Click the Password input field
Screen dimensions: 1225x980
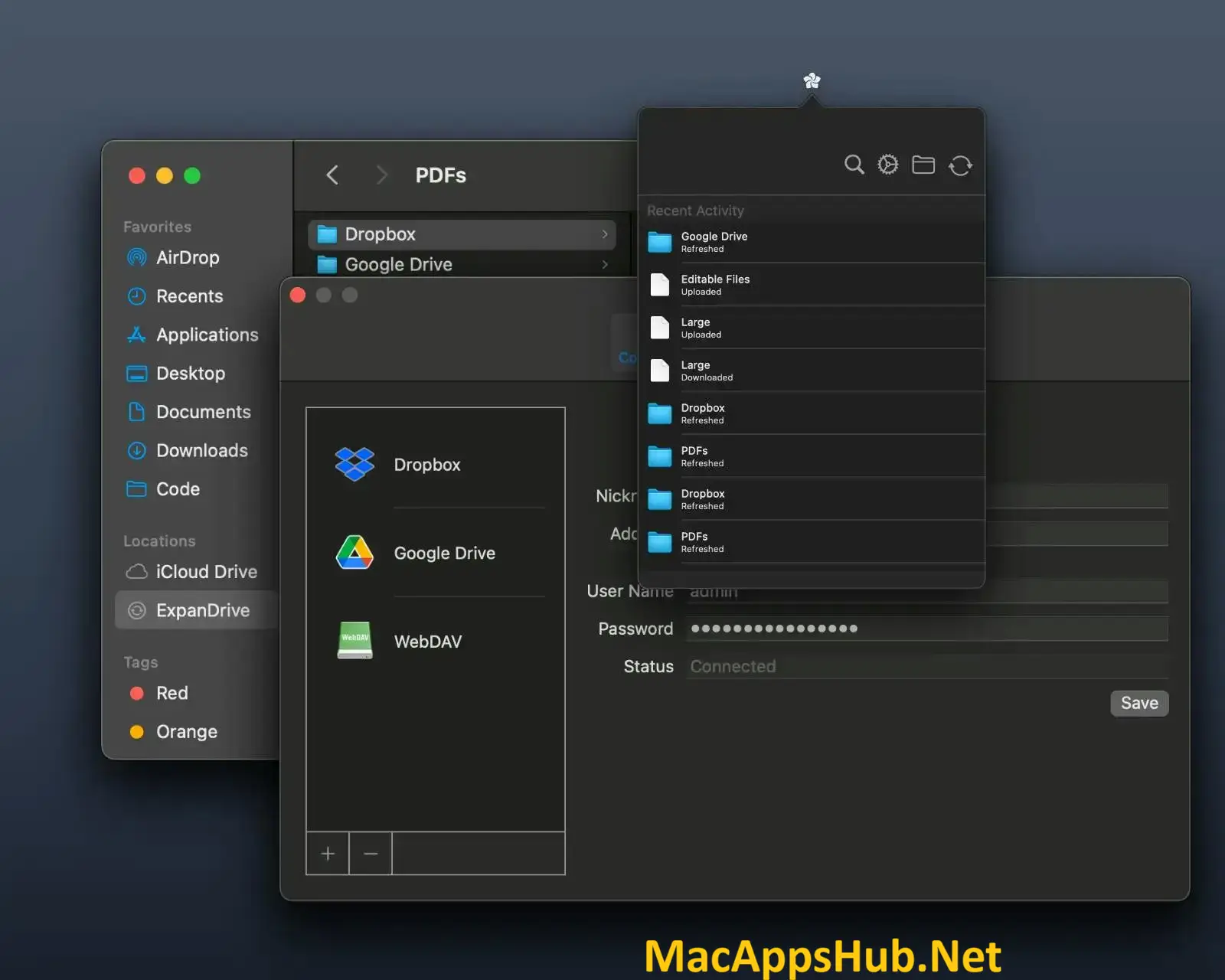click(x=926, y=629)
